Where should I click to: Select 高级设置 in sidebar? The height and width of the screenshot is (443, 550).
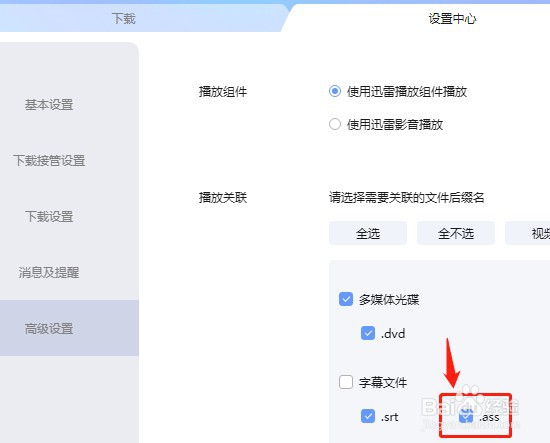click(49, 328)
